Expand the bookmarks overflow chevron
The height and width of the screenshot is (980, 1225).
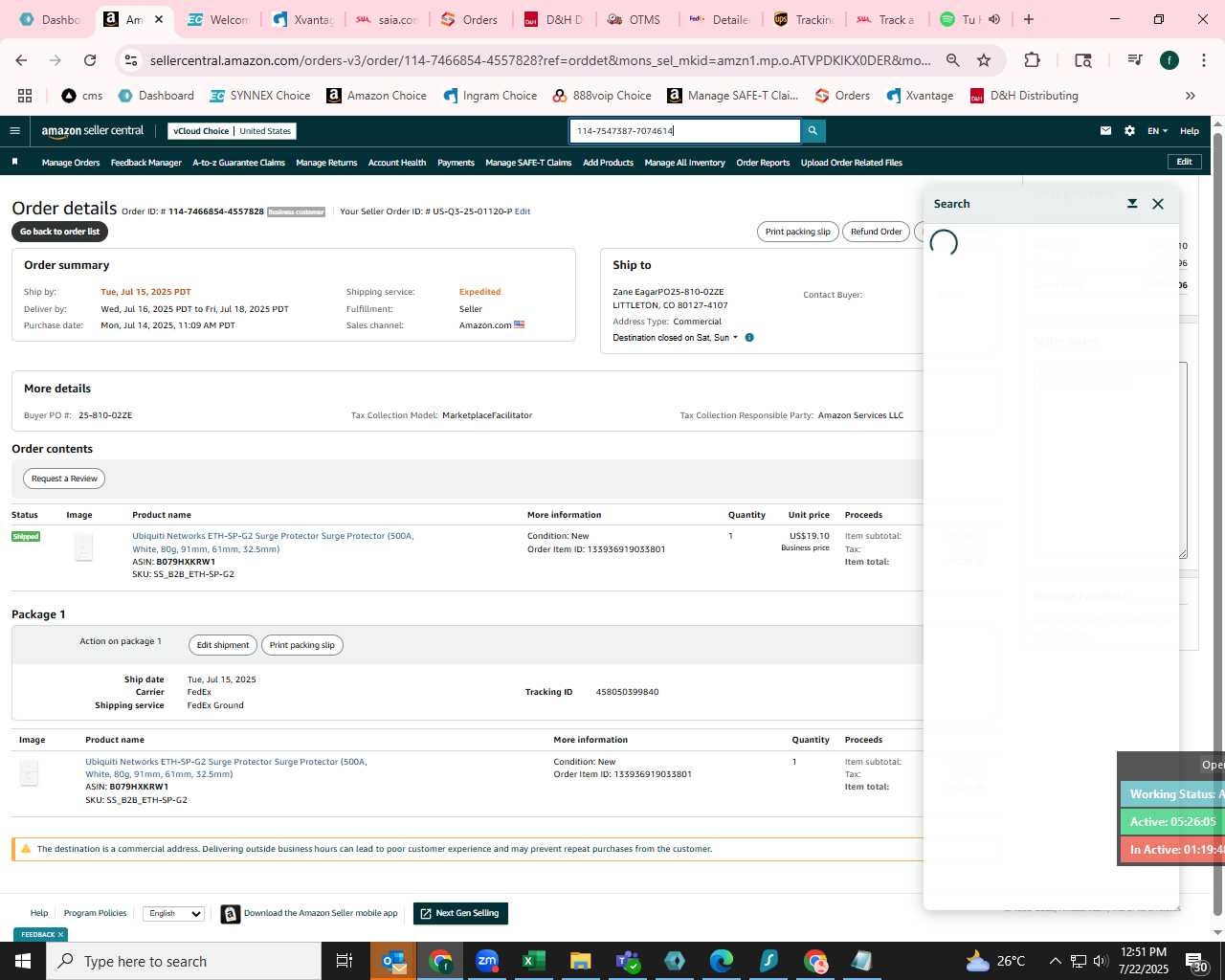coord(1190,96)
